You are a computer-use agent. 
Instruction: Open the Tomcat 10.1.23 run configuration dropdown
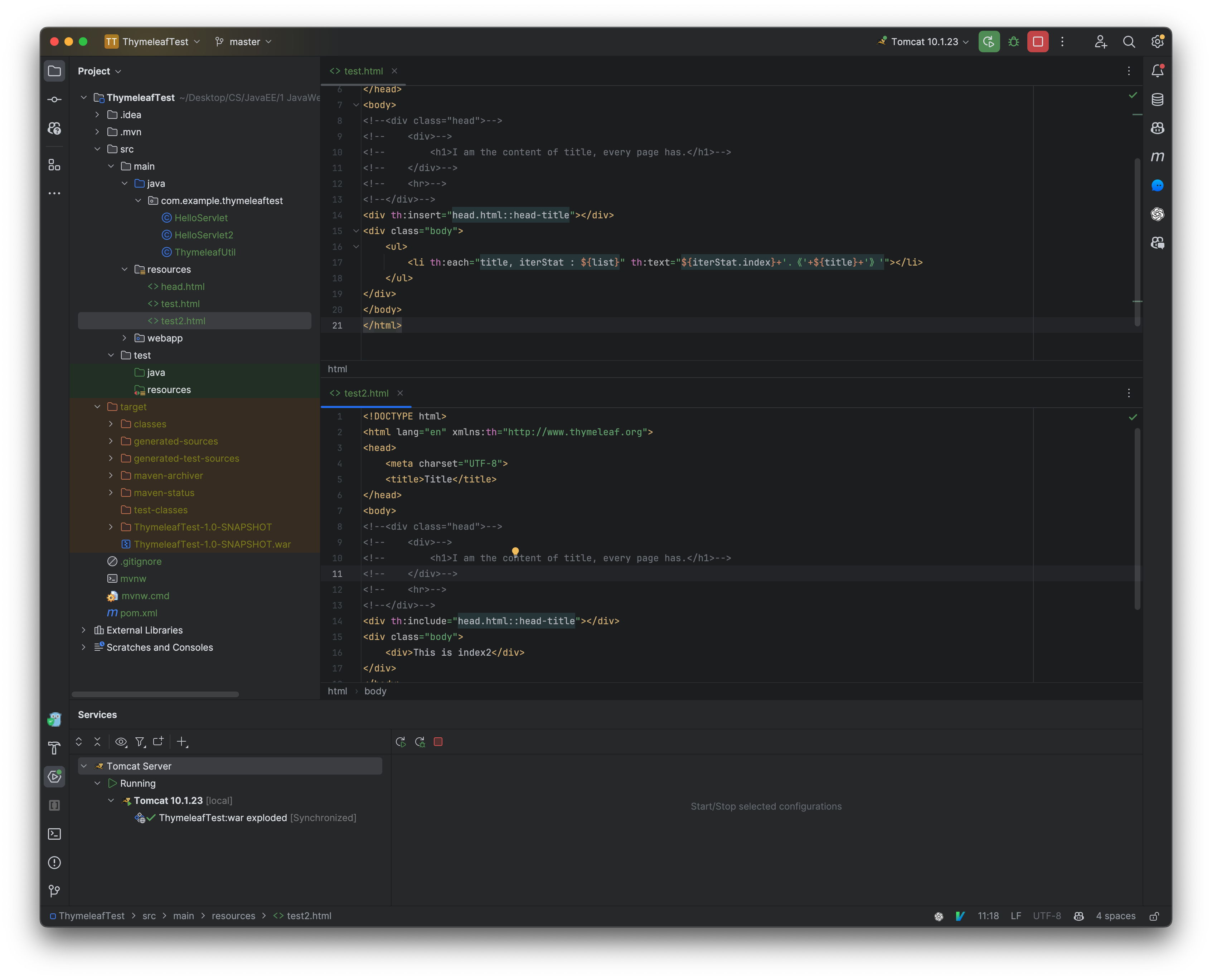pos(923,42)
